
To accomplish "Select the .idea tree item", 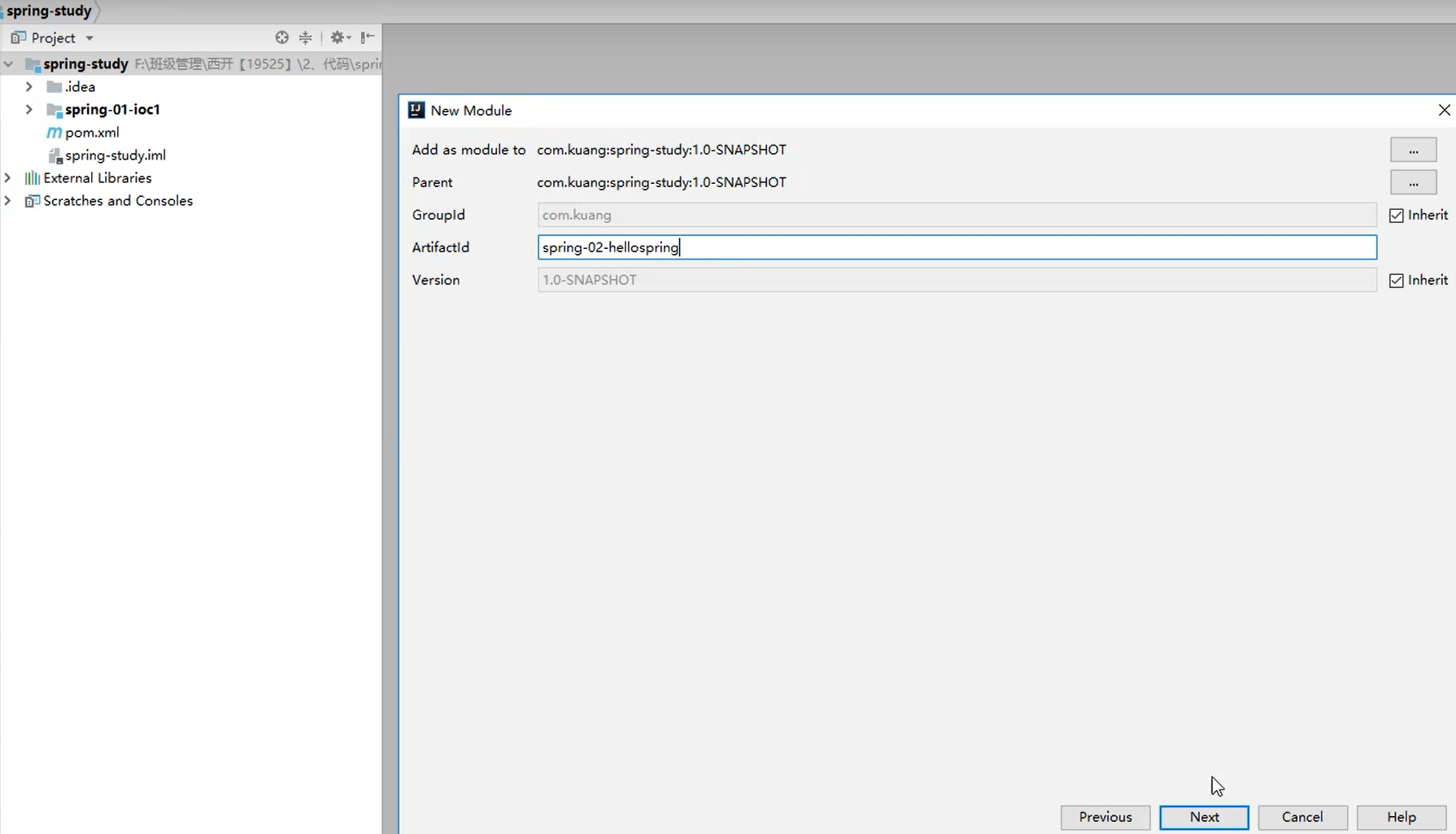I will tap(80, 86).
